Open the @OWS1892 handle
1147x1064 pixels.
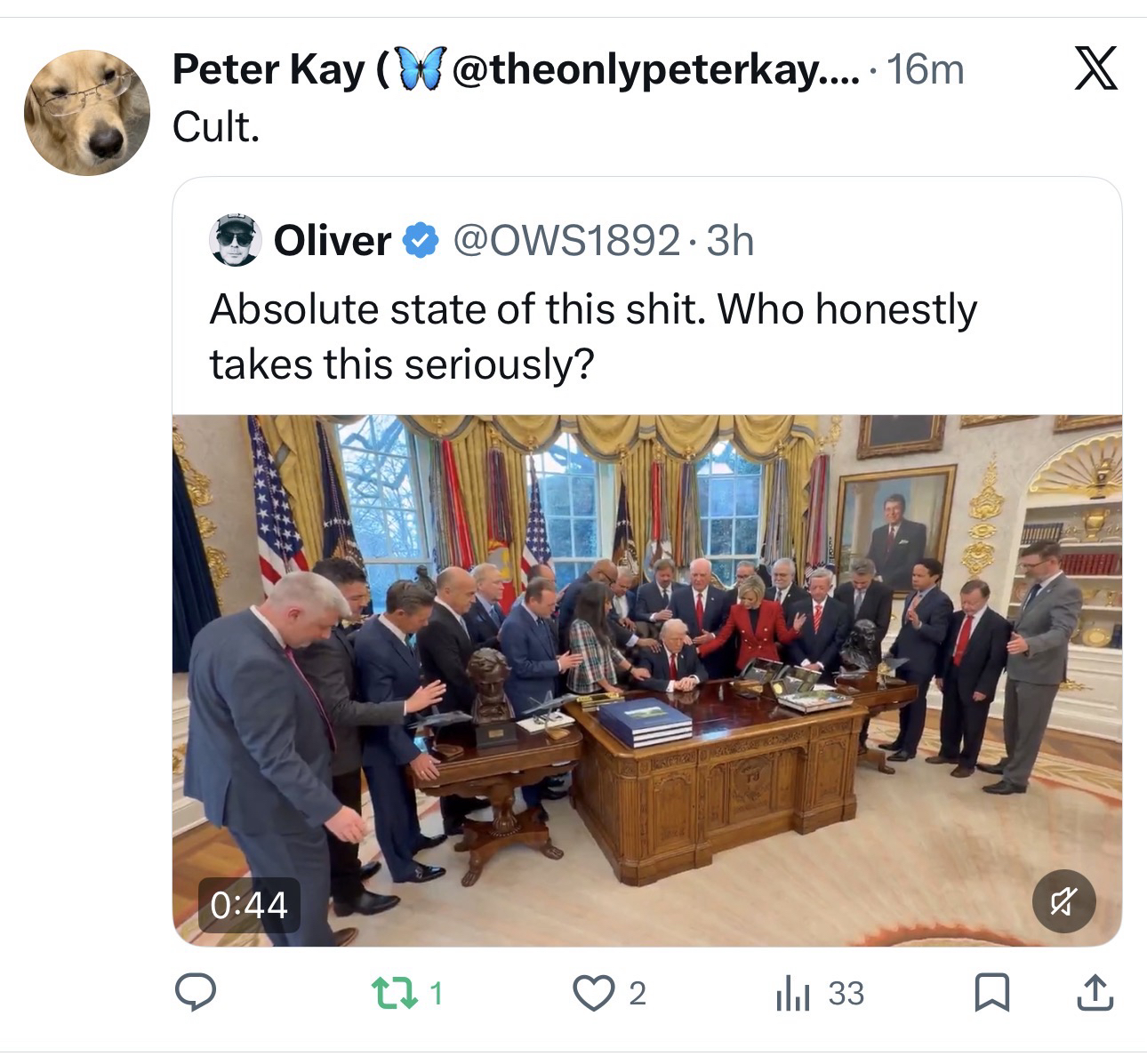point(566,240)
